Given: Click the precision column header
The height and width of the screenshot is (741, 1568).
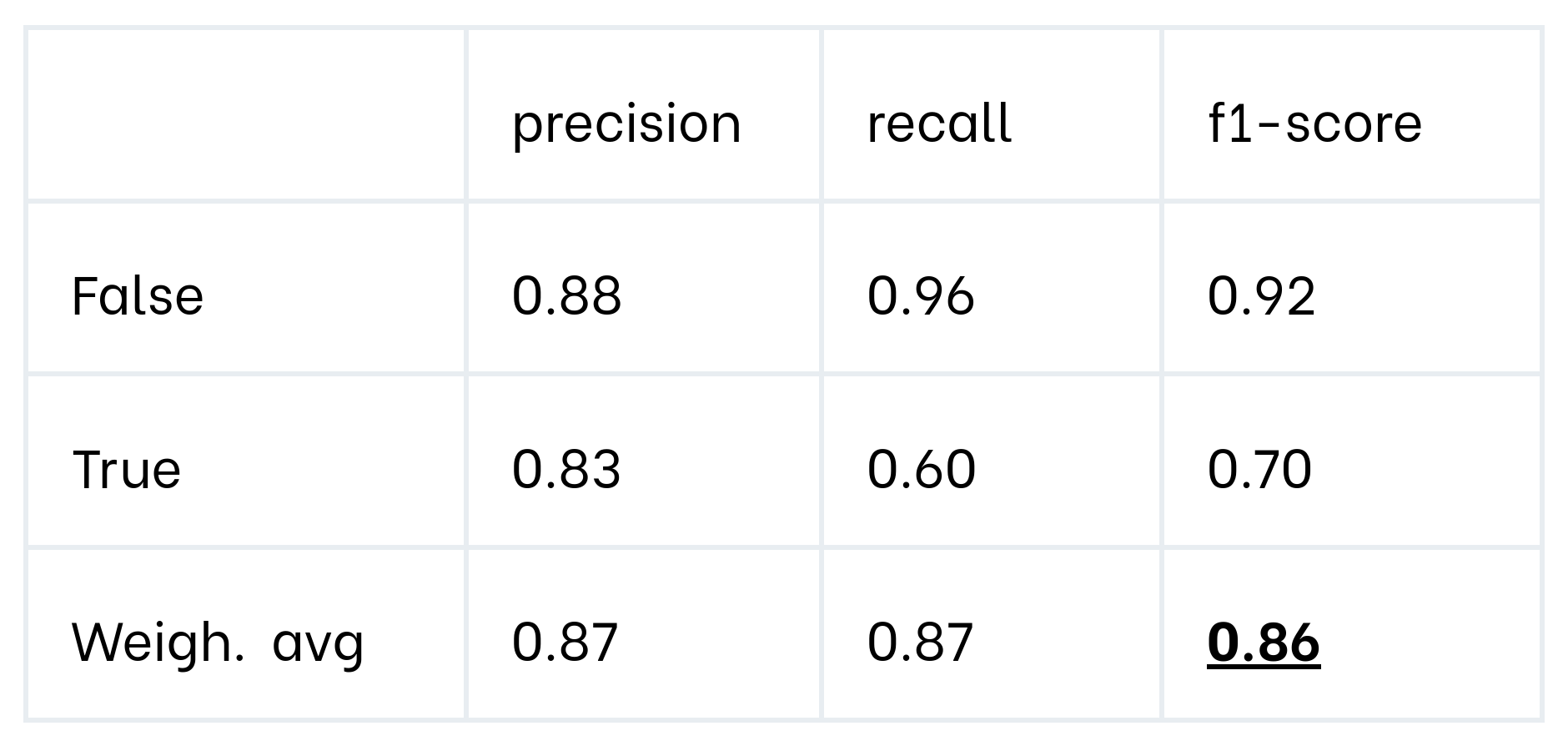Looking at the screenshot, I should (x=626, y=124).
